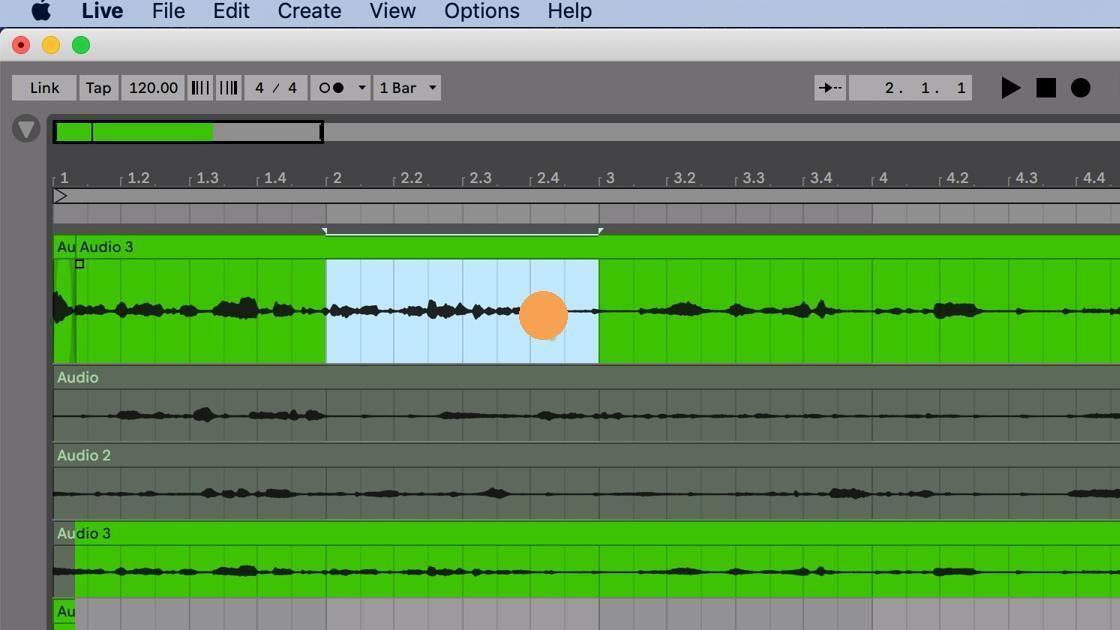Open the metronome settings dropdown arrow
The width and height of the screenshot is (1120, 630).
(361, 88)
